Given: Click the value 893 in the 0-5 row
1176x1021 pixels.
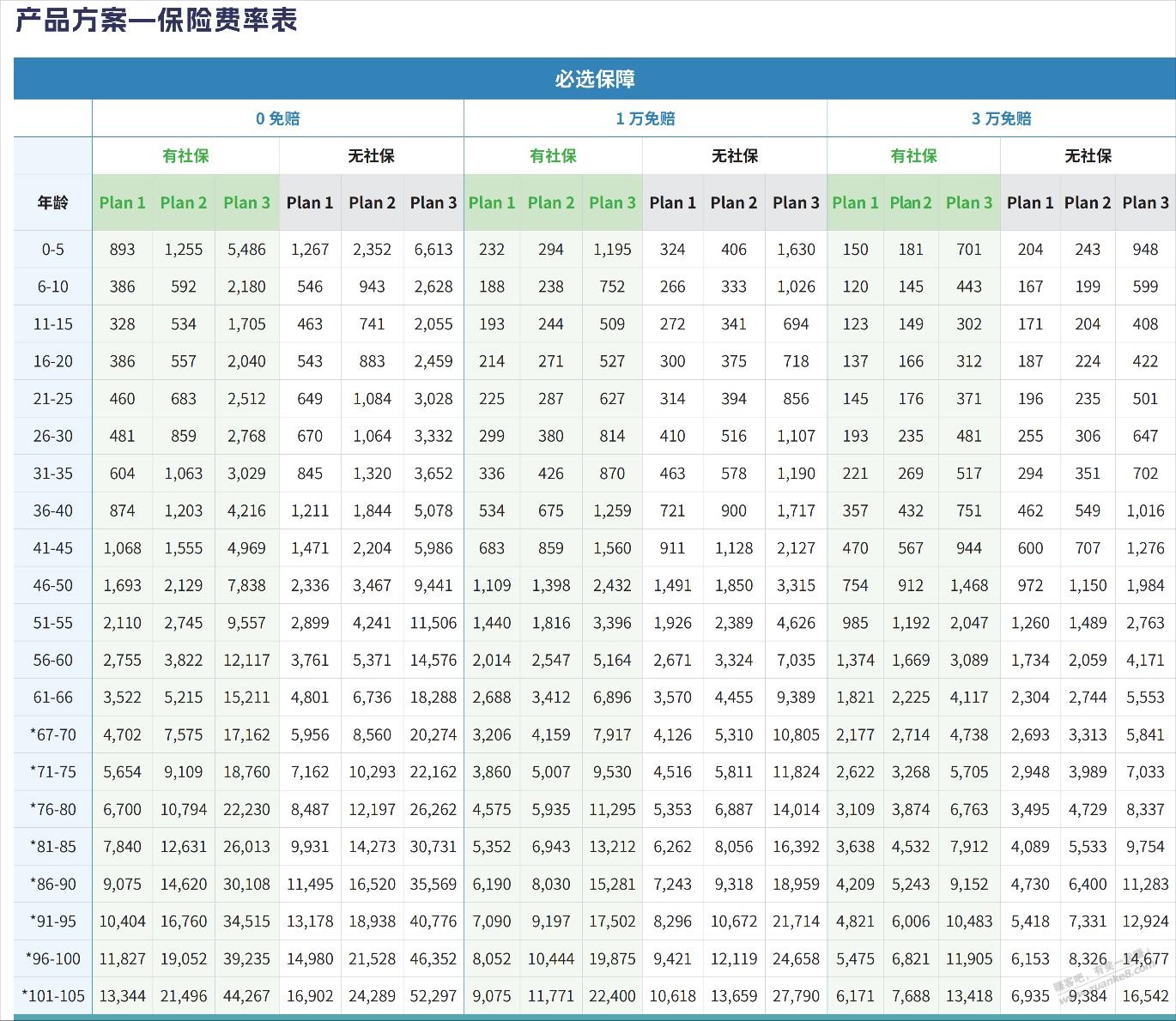Looking at the screenshot, I should [x=122, y=250].
